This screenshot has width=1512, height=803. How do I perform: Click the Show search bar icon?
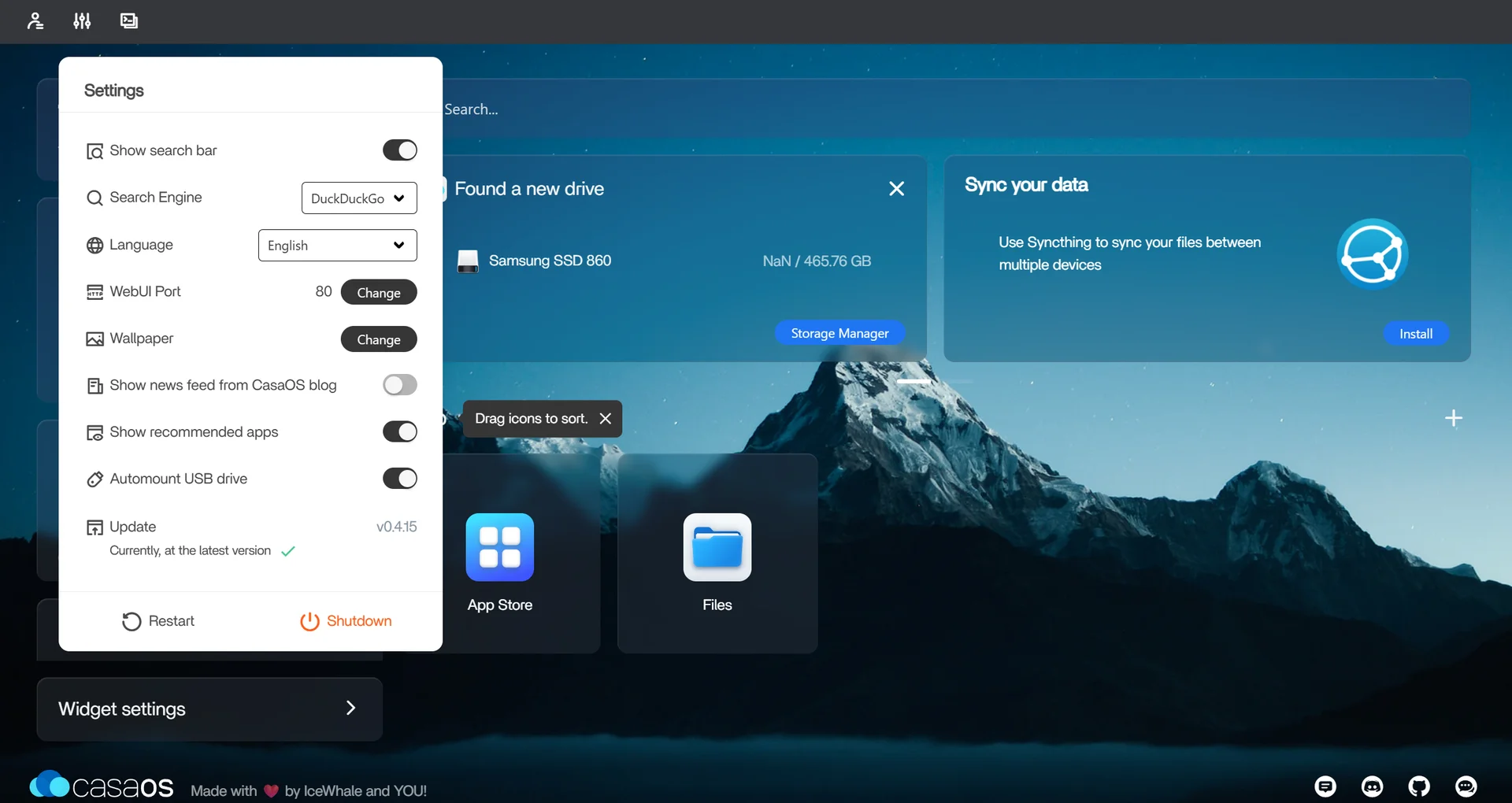coord(94,151)
